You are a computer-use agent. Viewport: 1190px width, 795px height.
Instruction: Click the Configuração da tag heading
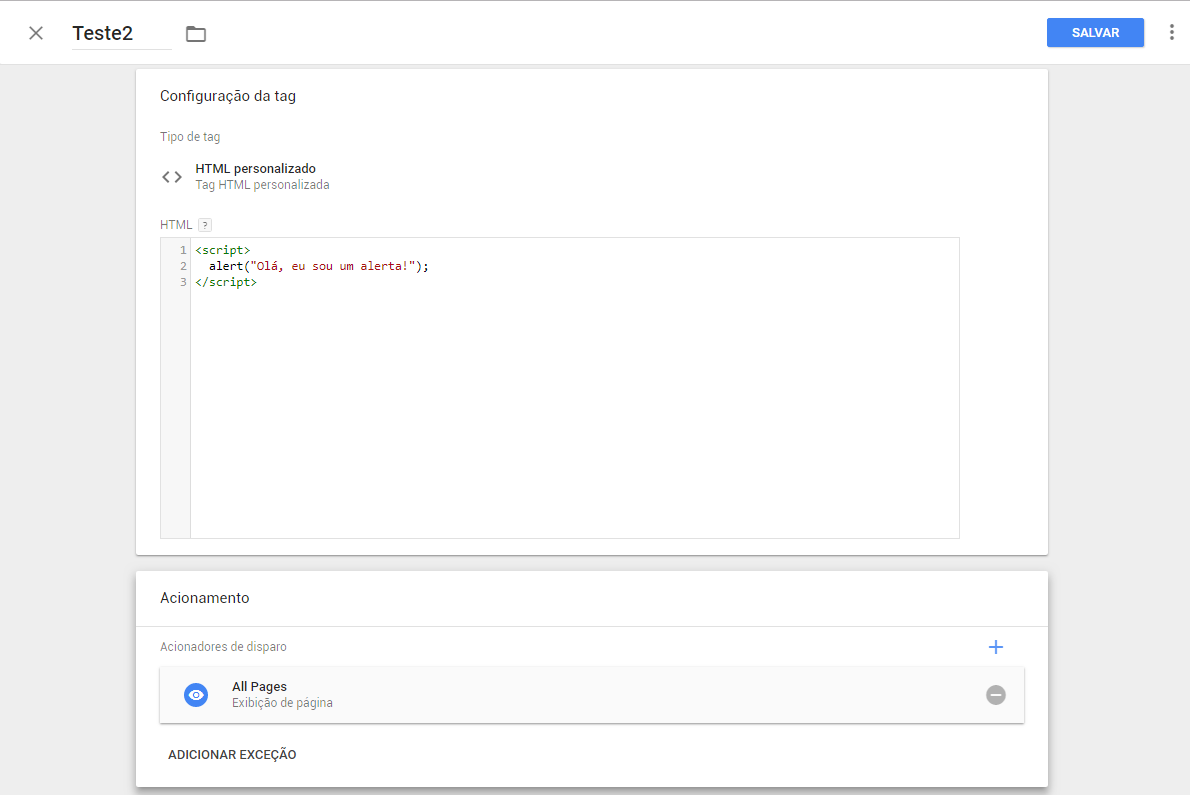pos(228,96)
